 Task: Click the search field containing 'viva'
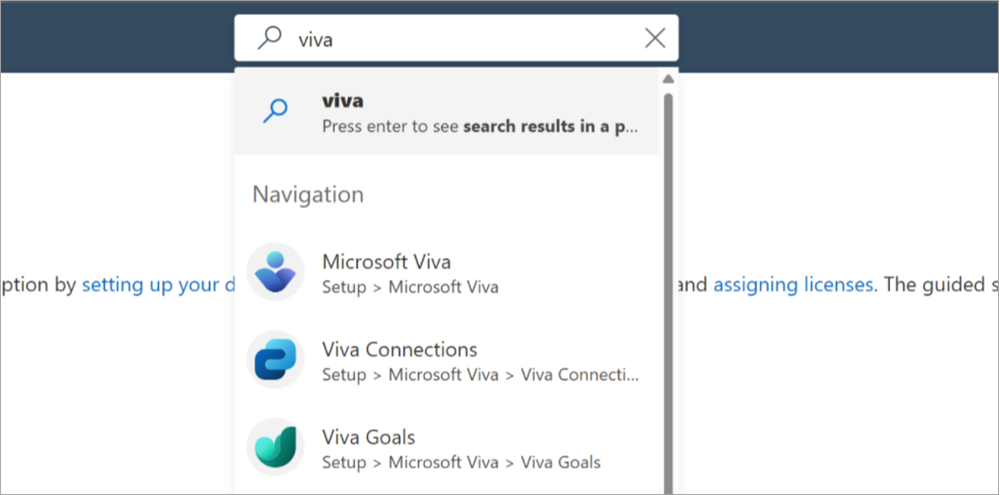pos(456,38)
